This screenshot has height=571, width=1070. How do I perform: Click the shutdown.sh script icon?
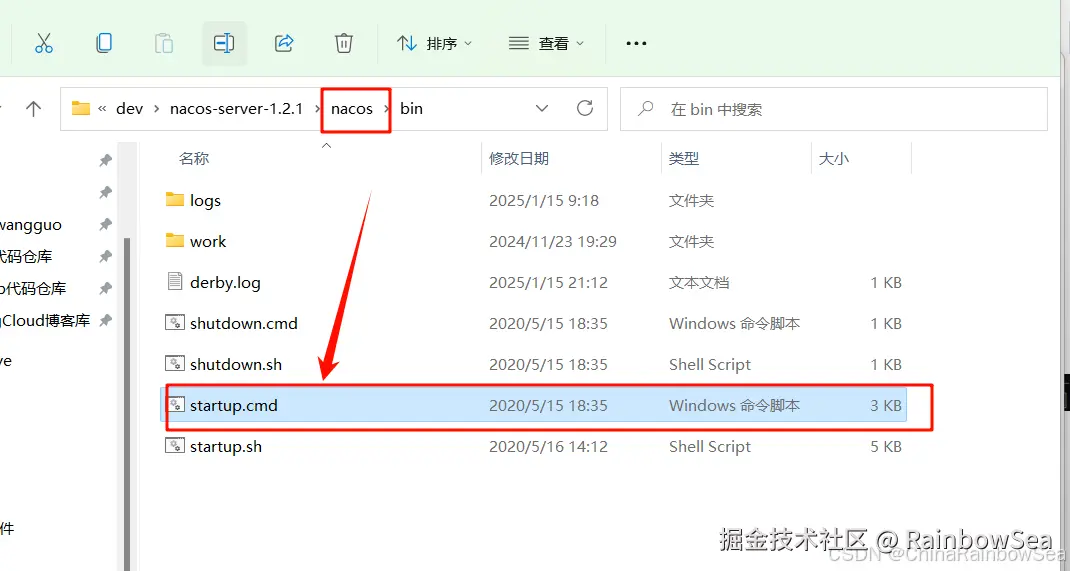pyautogui.click(x=175, y=364)
